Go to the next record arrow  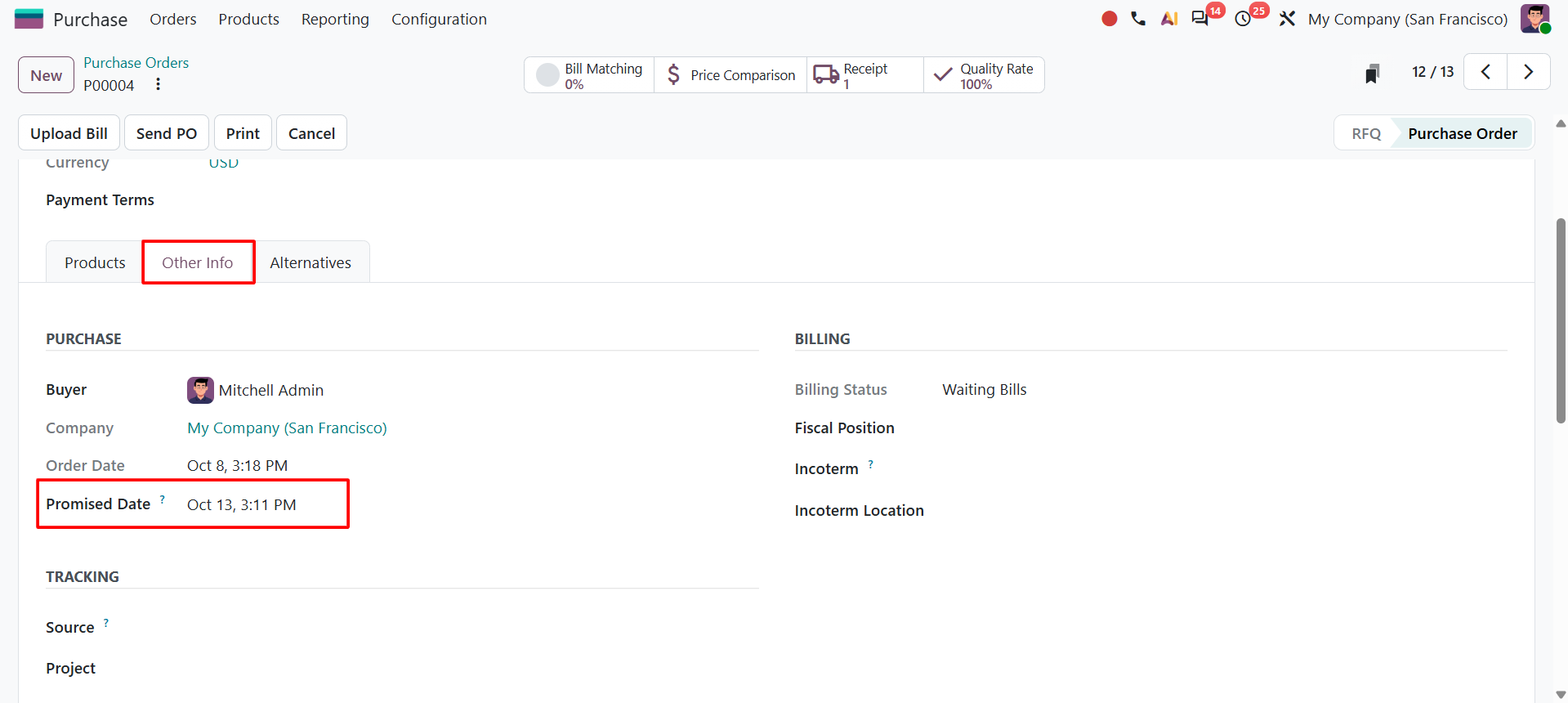coord(1529,72)
